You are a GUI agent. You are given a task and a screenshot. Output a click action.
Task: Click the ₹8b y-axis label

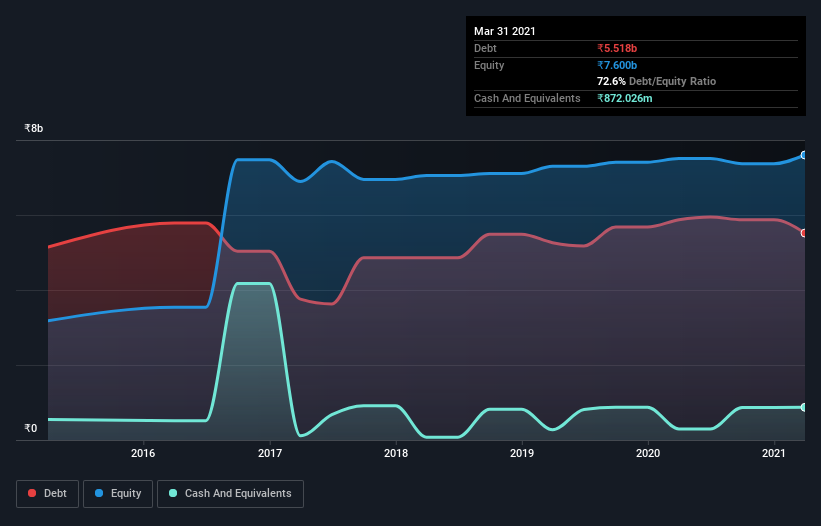[34, 128]
